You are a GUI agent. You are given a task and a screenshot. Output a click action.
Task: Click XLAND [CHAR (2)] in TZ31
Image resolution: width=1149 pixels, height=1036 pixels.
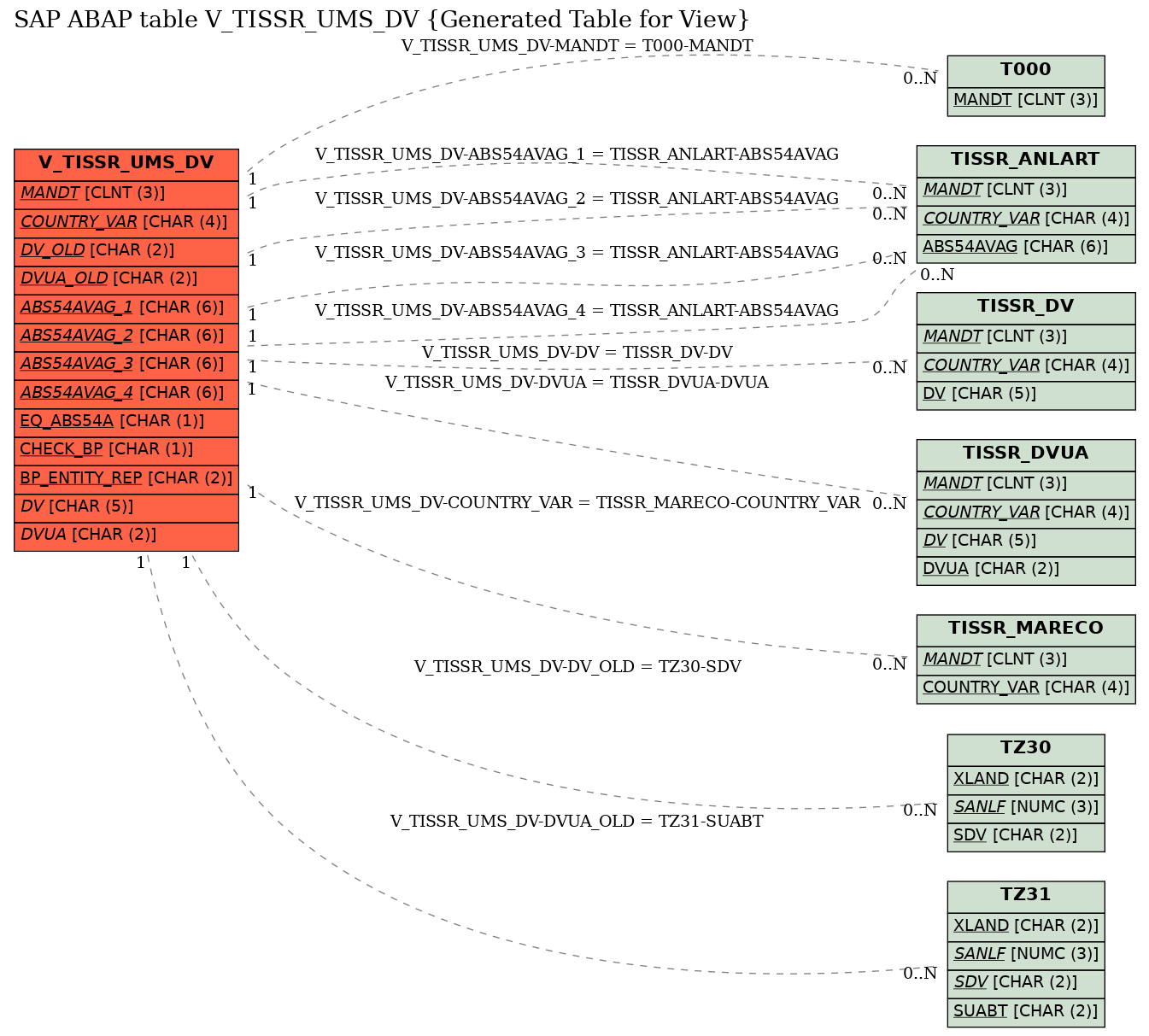[1026, 926]
